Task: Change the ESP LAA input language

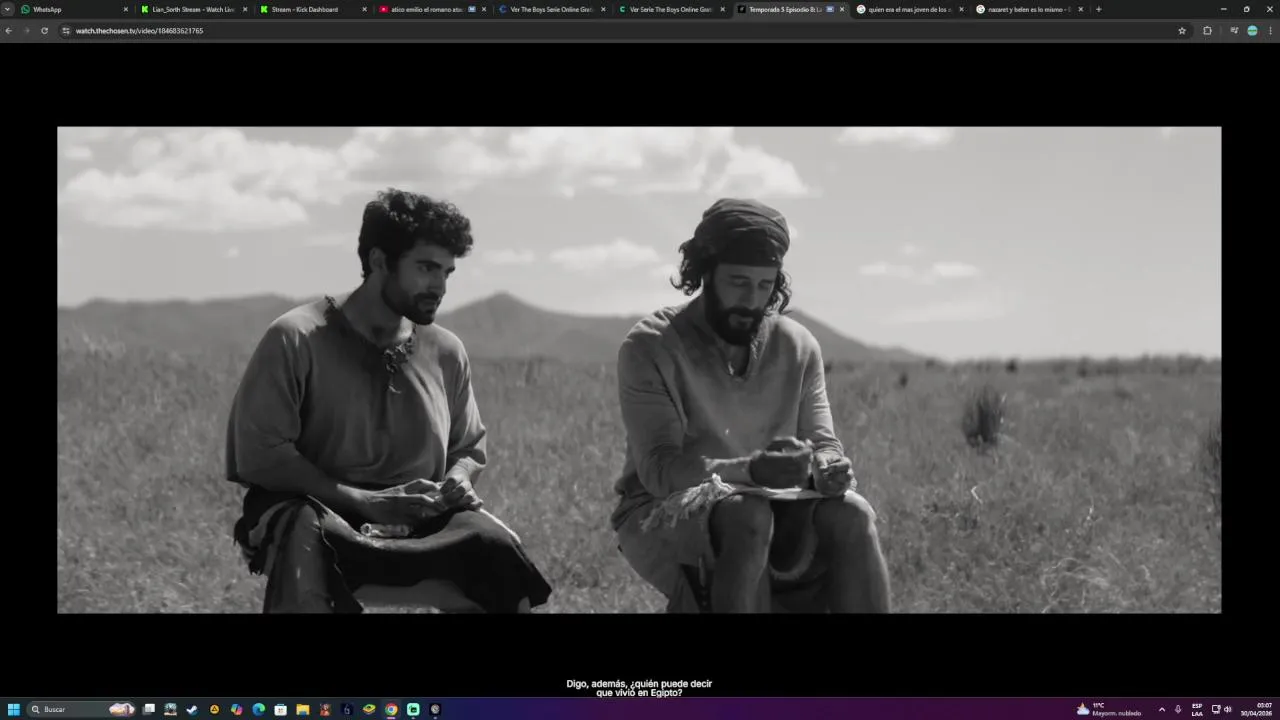Action: pos(1197,709)
